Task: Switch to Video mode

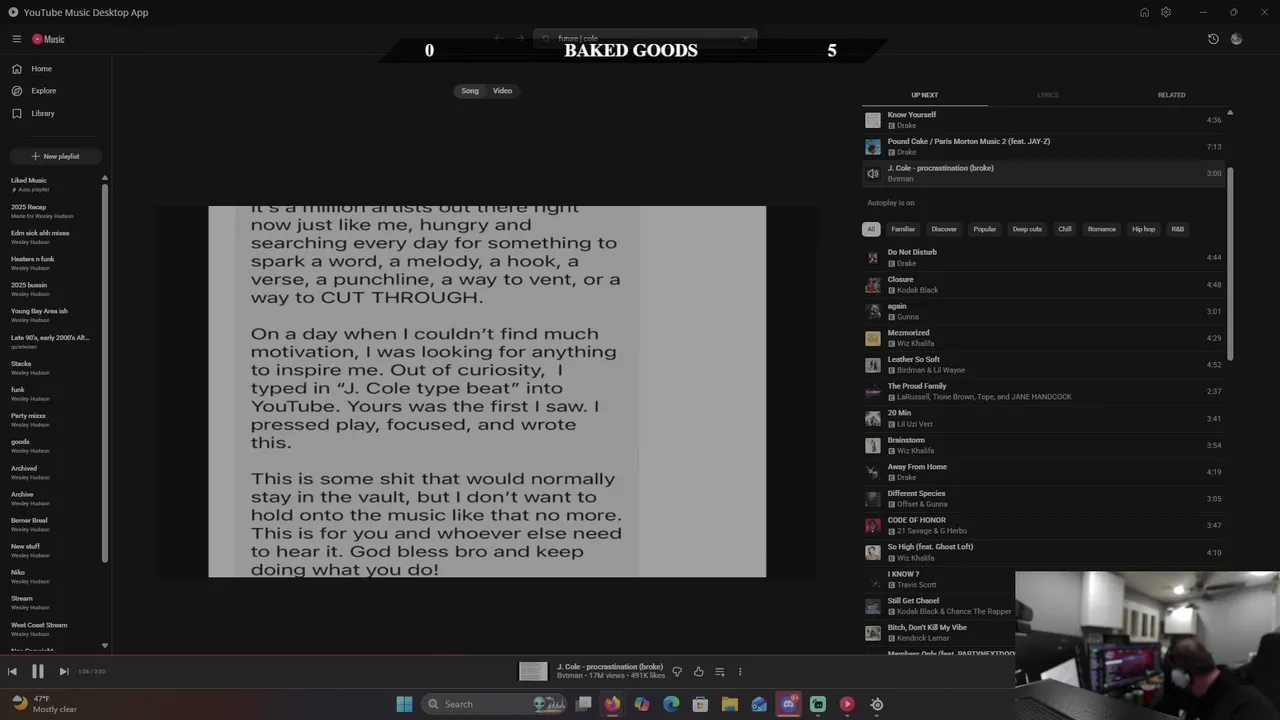Action: [x=502, y=91]
